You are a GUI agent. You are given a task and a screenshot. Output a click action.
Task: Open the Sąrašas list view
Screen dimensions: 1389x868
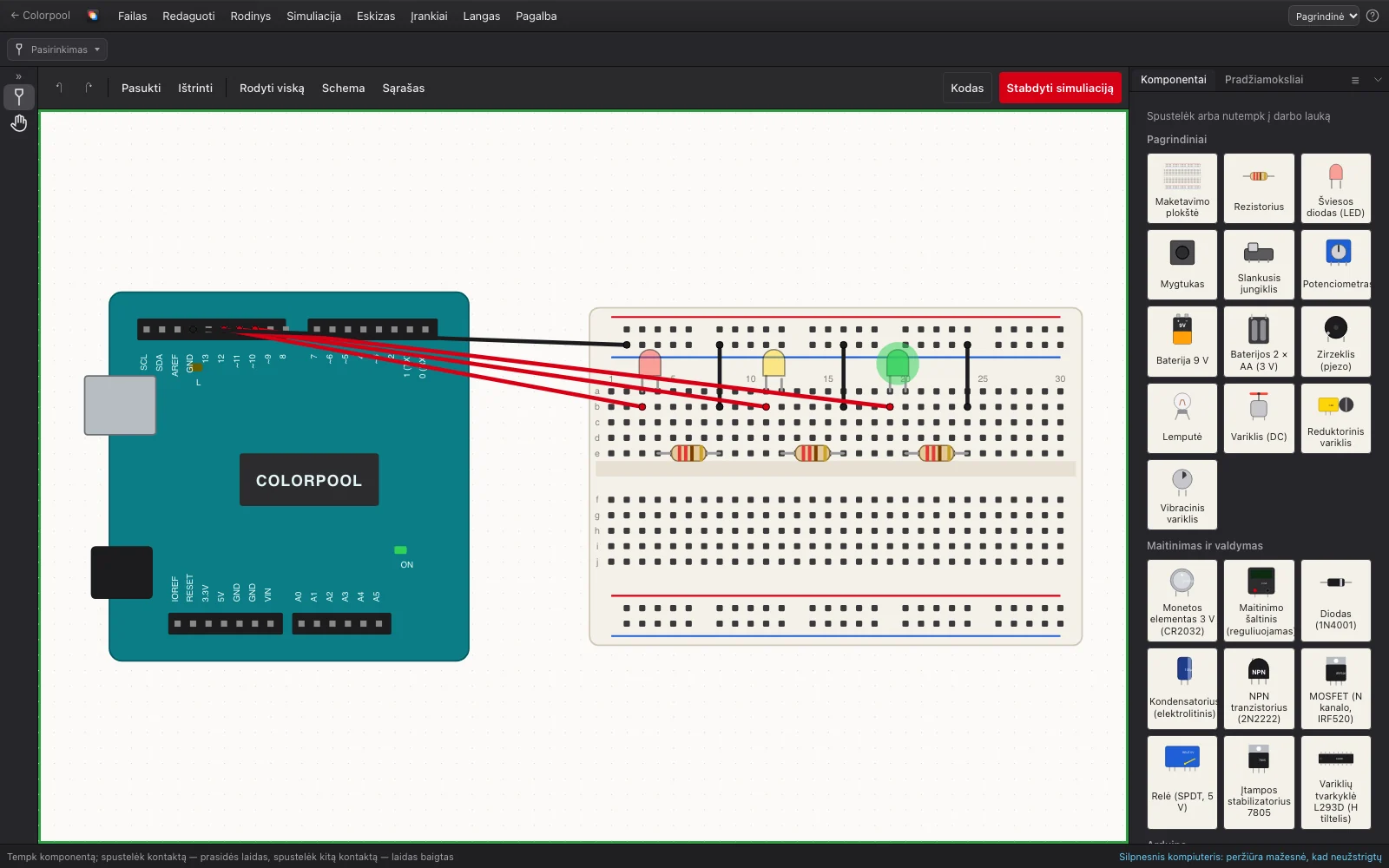point(404,88)
